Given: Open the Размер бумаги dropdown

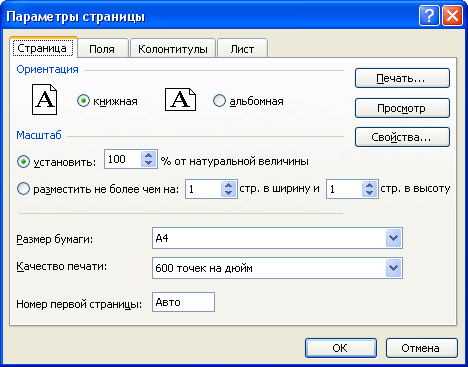Looking at the screenshot, I should click(x=393, y=238).
